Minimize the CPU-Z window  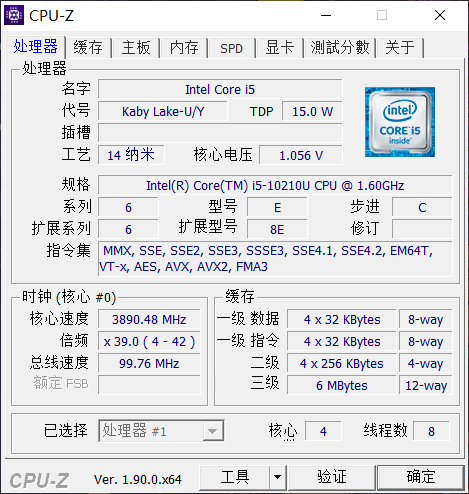[x=326, y=15]
